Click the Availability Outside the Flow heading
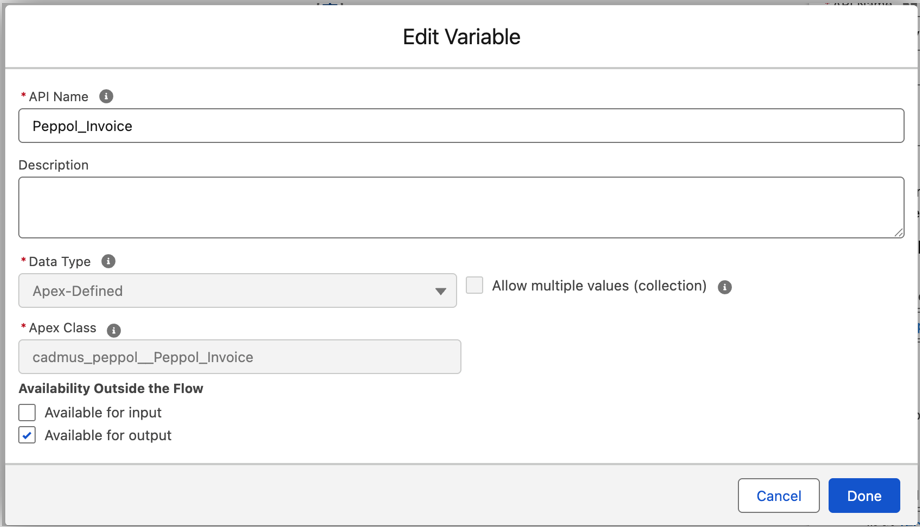Image resolution: width=920 pixels, height=527 pixels. (x=111, y=388)
